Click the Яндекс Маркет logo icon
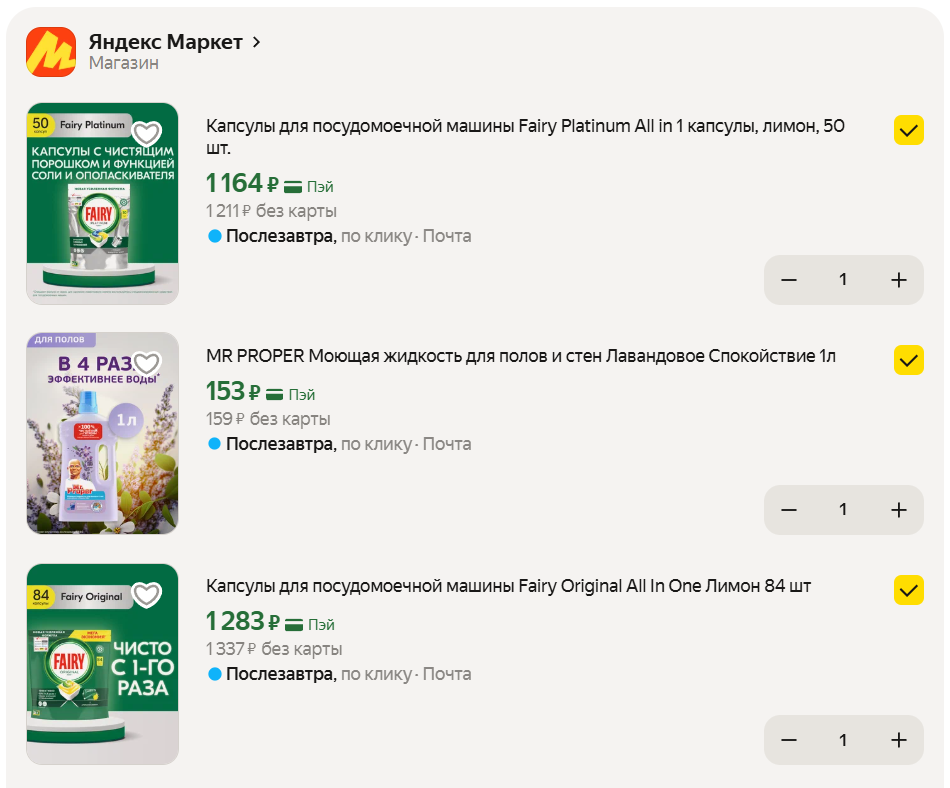The width and height of the screenshot is (950, 788). pyautogui.click(x=50, y=52)
